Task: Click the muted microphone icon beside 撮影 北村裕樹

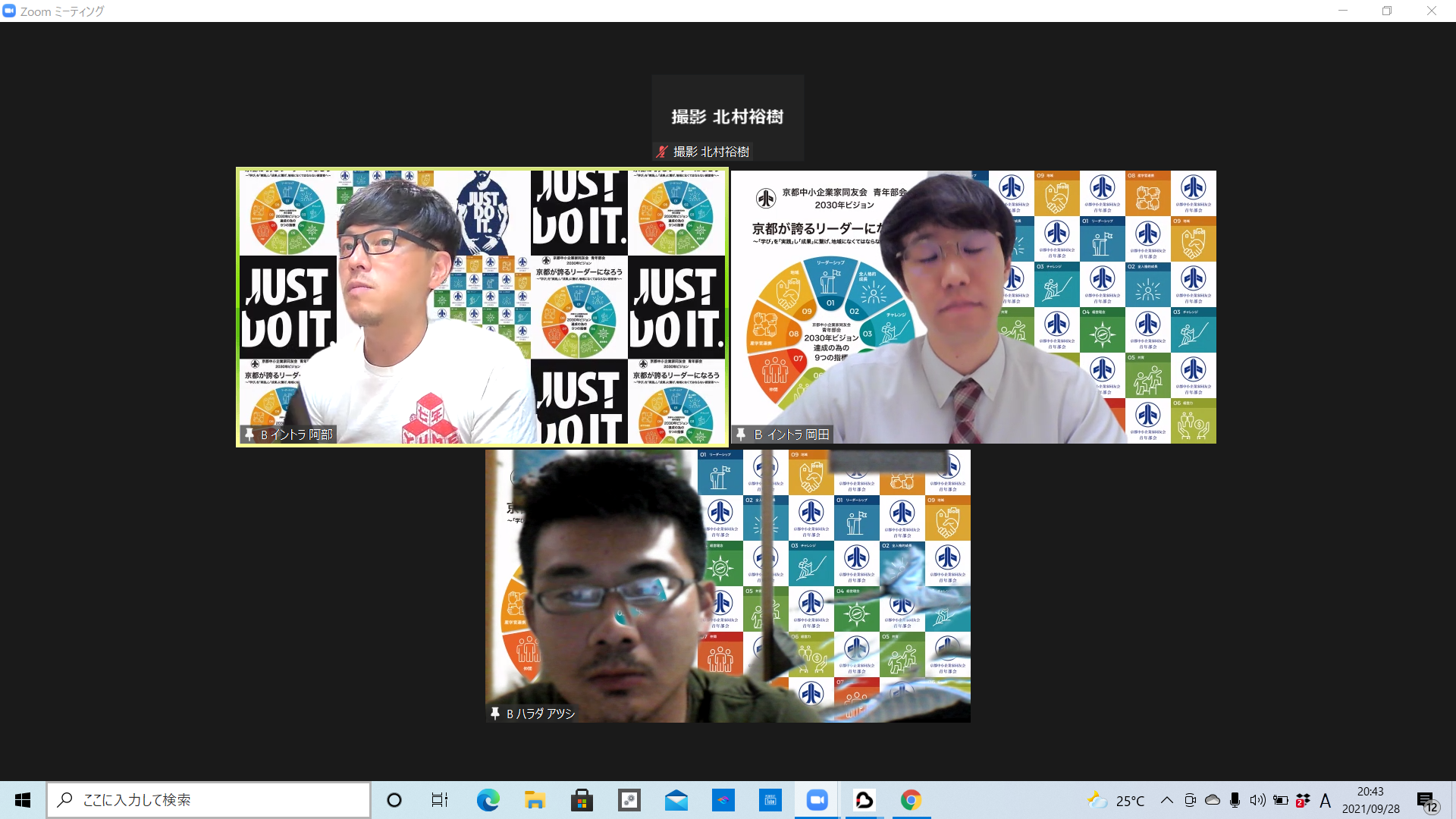Action: pos(662,152)
